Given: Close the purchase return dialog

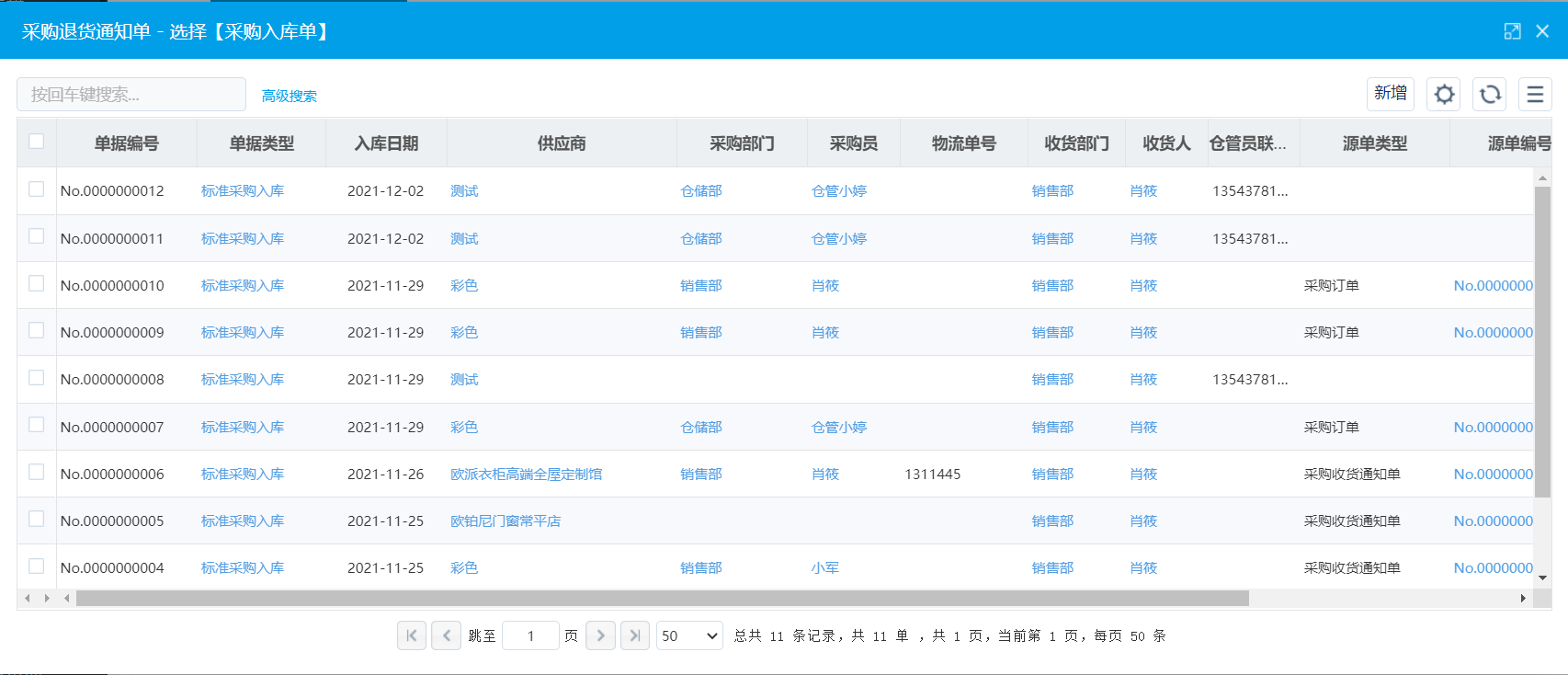Looking at the screenshot, I should (x=1542, y=31).
